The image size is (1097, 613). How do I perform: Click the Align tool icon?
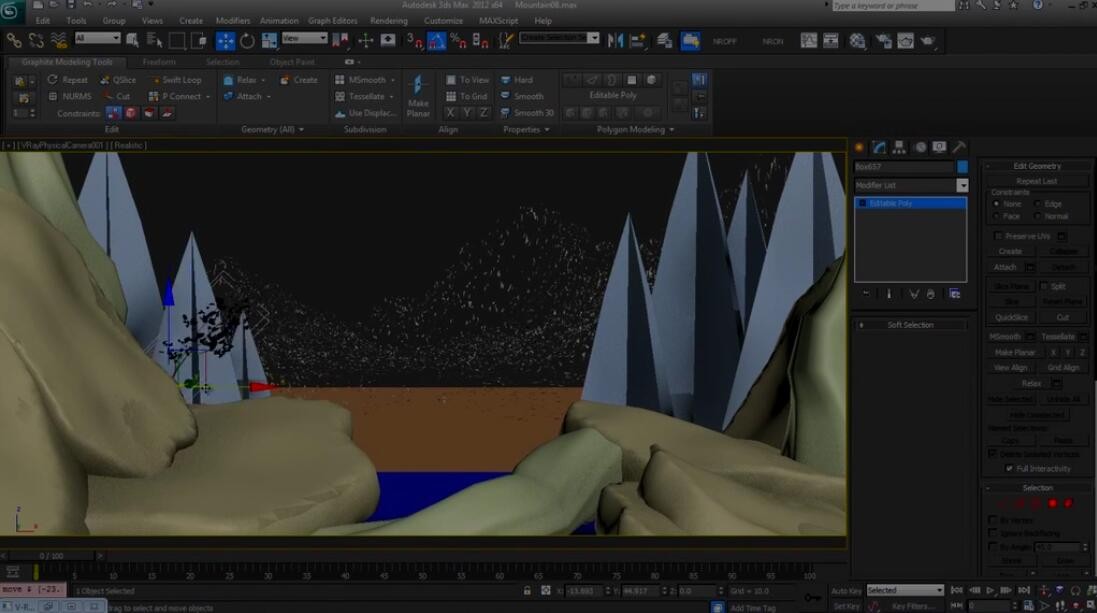(638, 41)
